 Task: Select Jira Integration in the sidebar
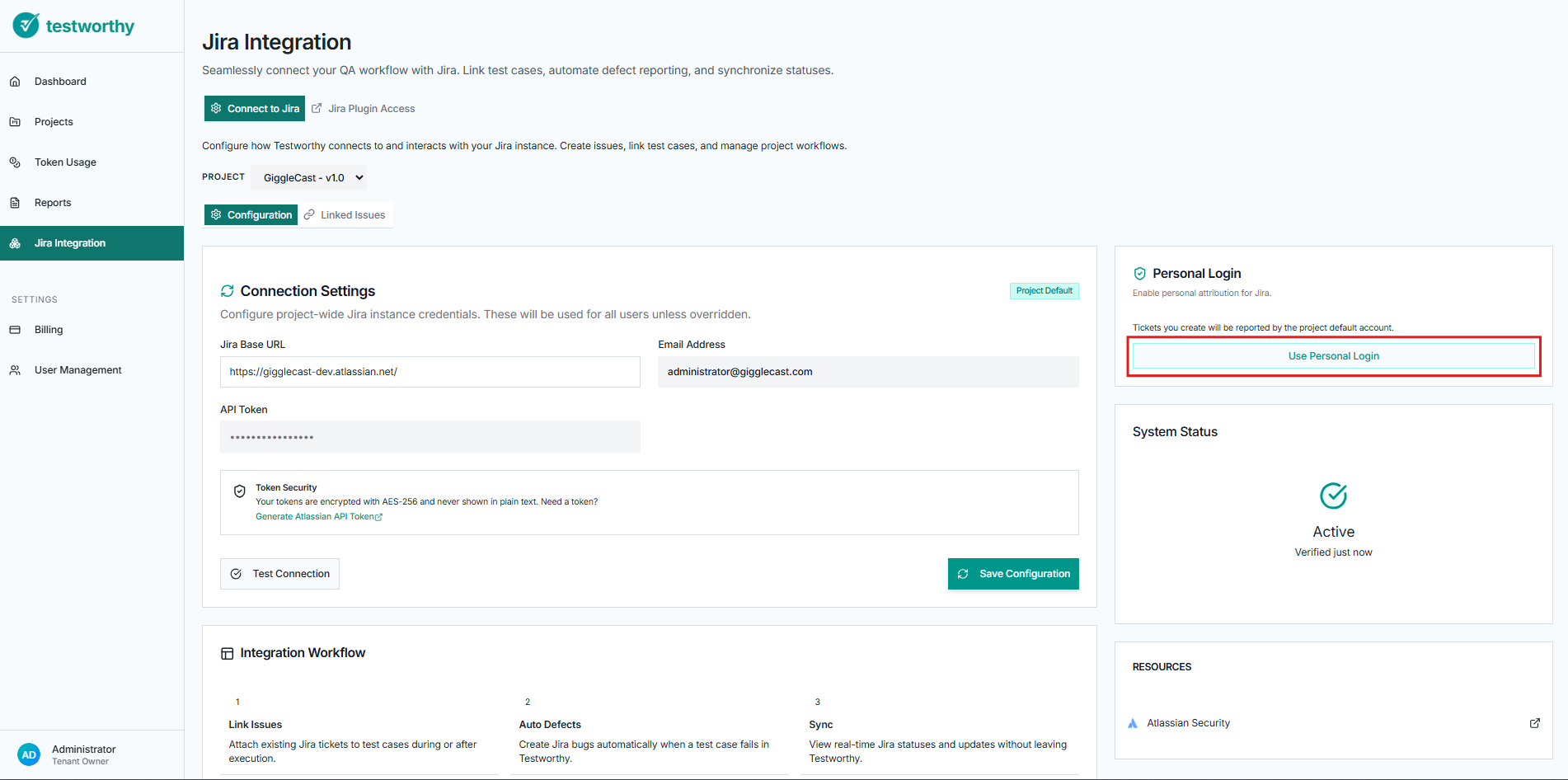point(92,243)
